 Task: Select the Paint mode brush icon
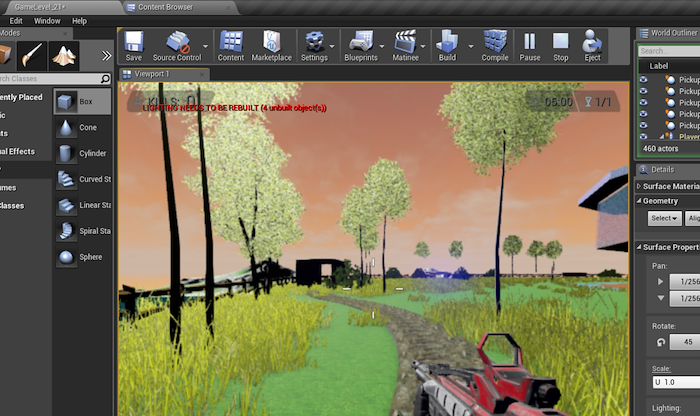point(32,56)
